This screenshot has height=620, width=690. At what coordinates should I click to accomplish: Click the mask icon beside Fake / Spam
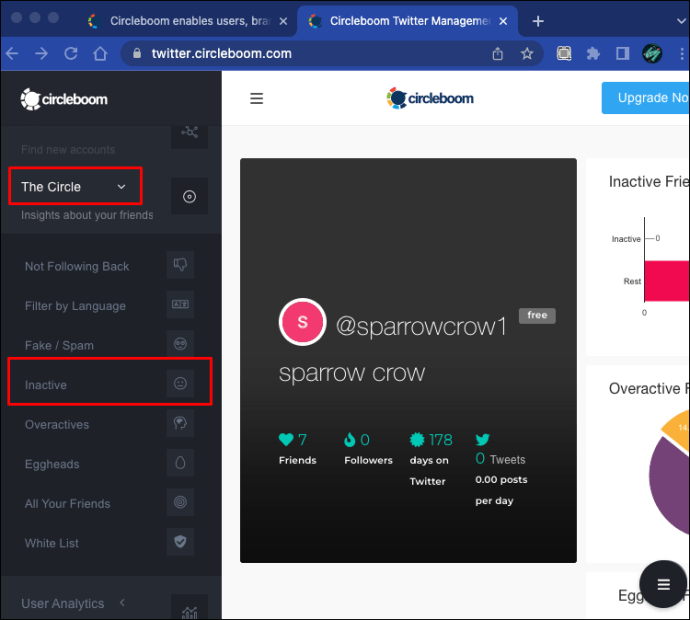coord(180,344)
